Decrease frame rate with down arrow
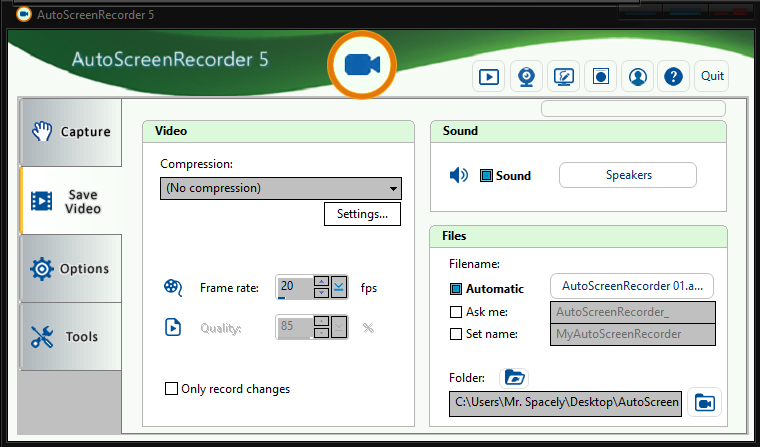 (321, 292)
